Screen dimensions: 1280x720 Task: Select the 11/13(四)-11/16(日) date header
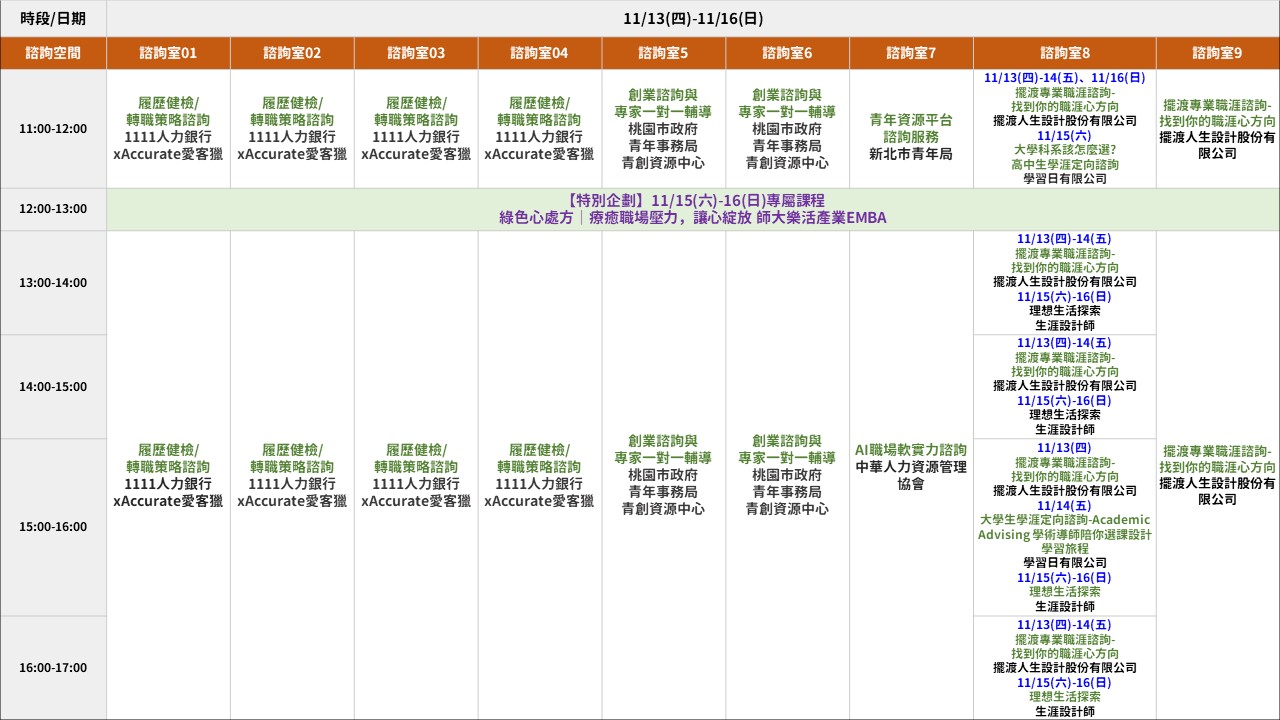click(692, 18)
